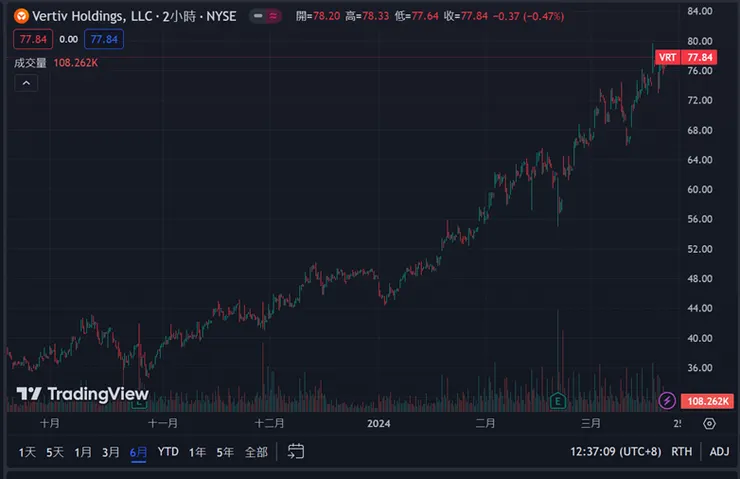Select the 3月 time range
Viewport: 740px width, 479px height.
coord(110,452)
